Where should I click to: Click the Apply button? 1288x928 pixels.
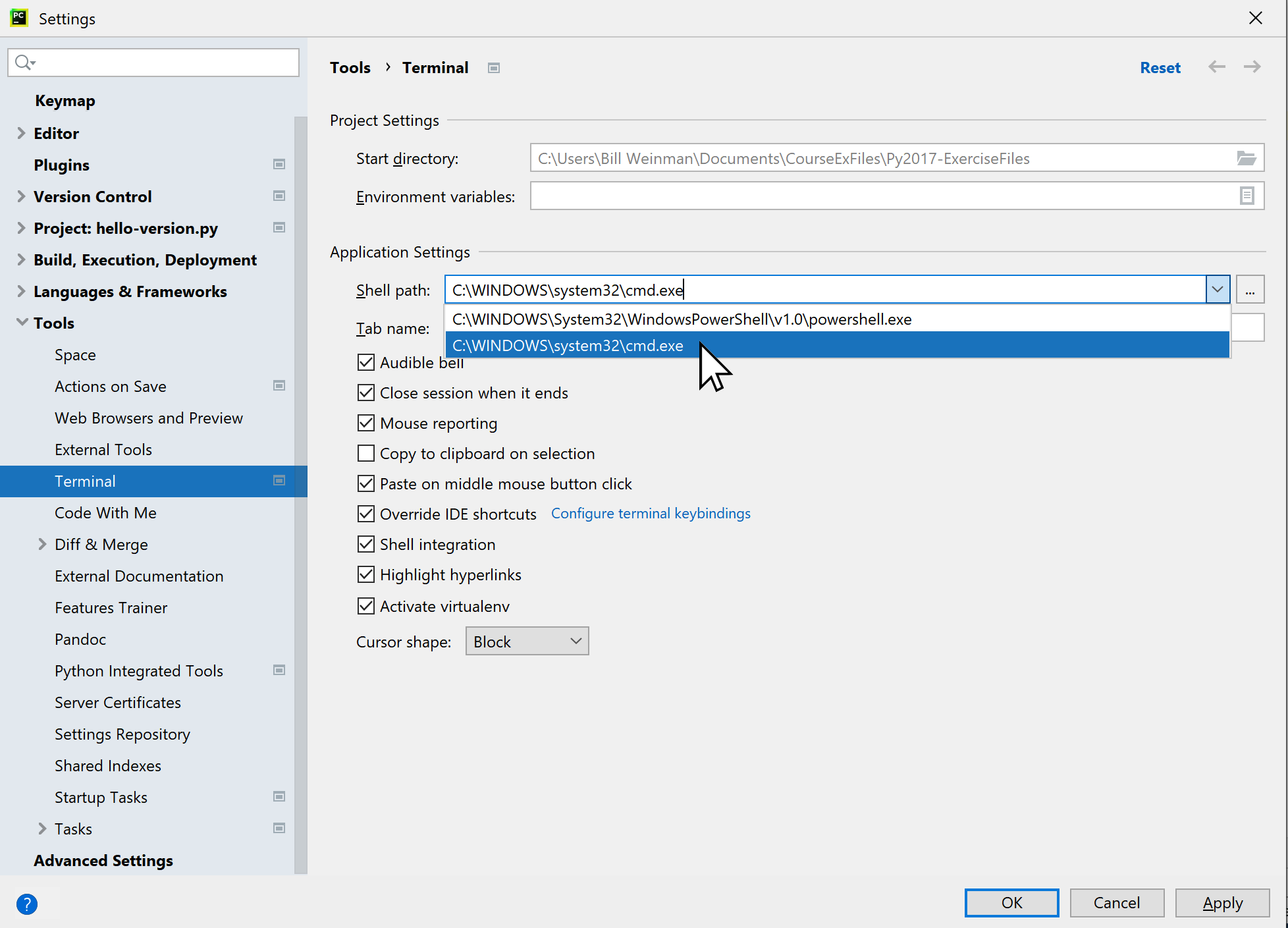1222,902
